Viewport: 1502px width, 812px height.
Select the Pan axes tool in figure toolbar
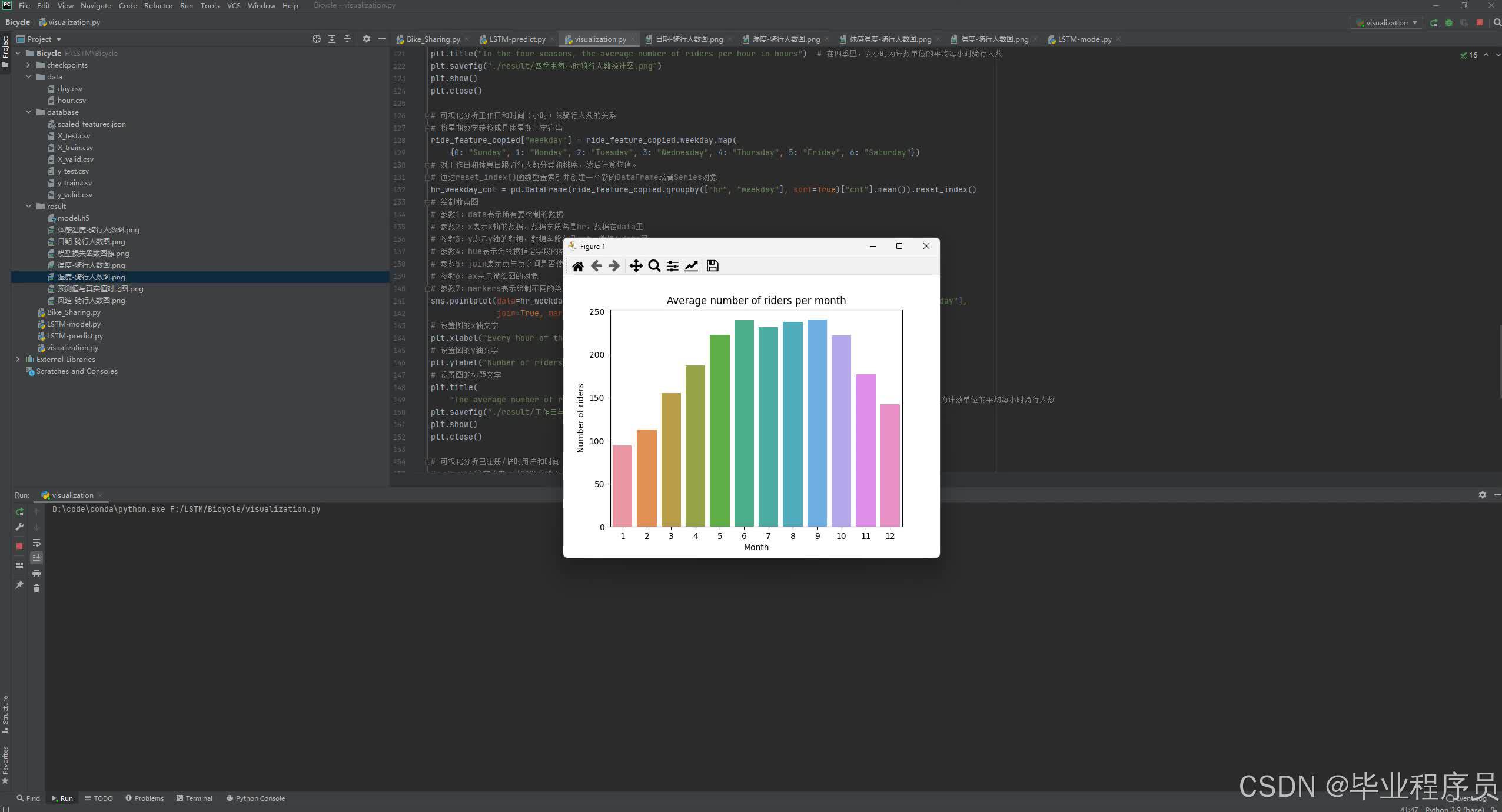click(636, 266)
